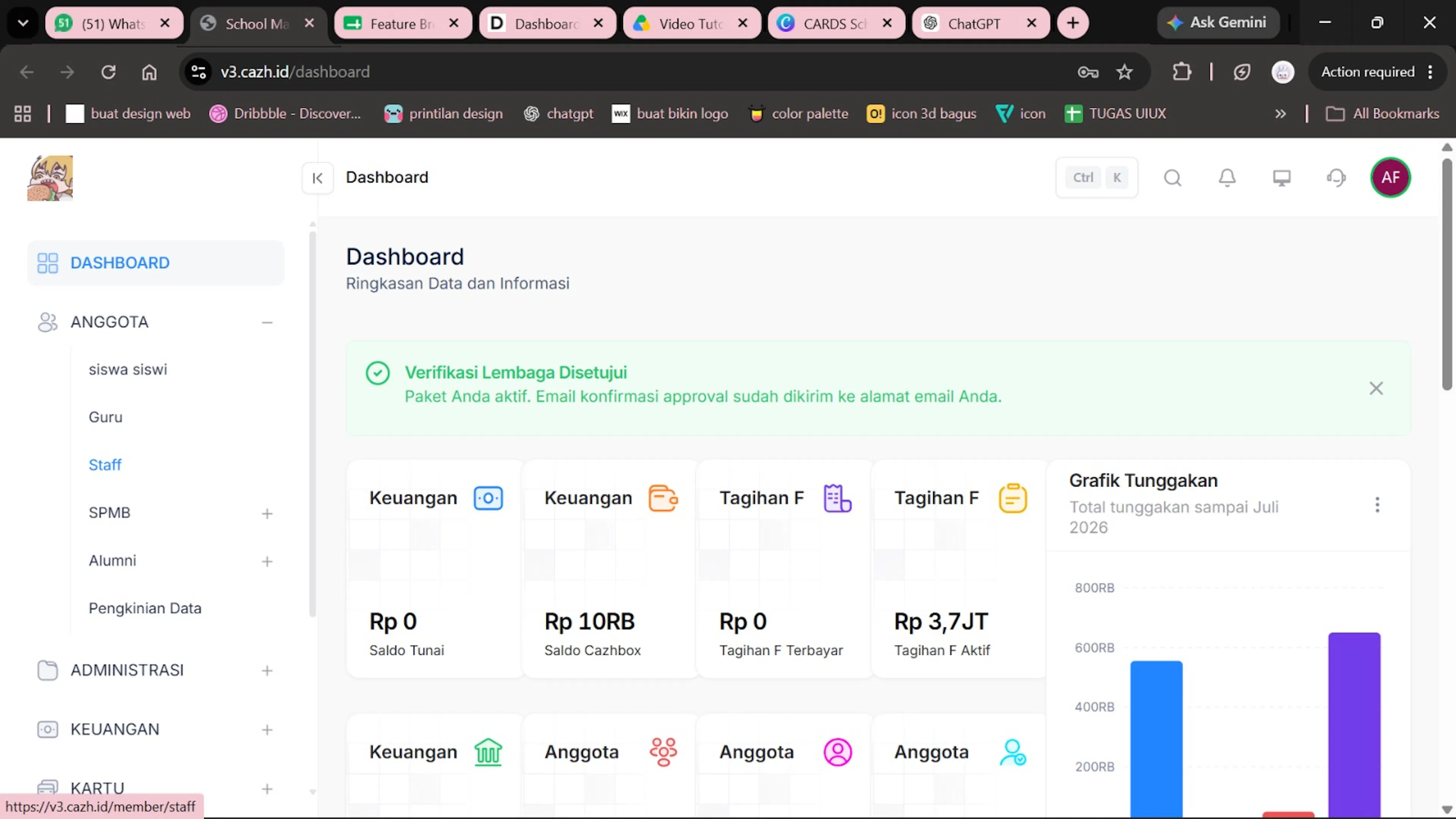Collapse the sidebar with the arrow button

tap(317, 178)
